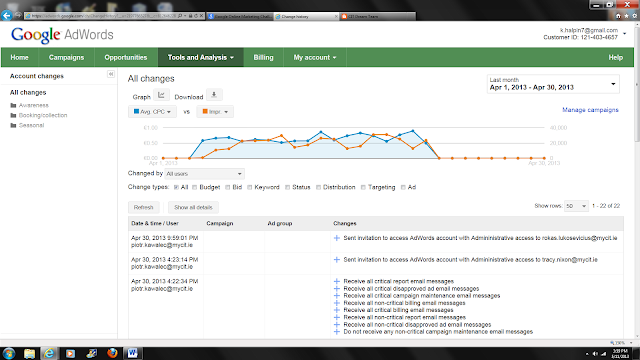Click the Download arrow icon

(214, 95)
